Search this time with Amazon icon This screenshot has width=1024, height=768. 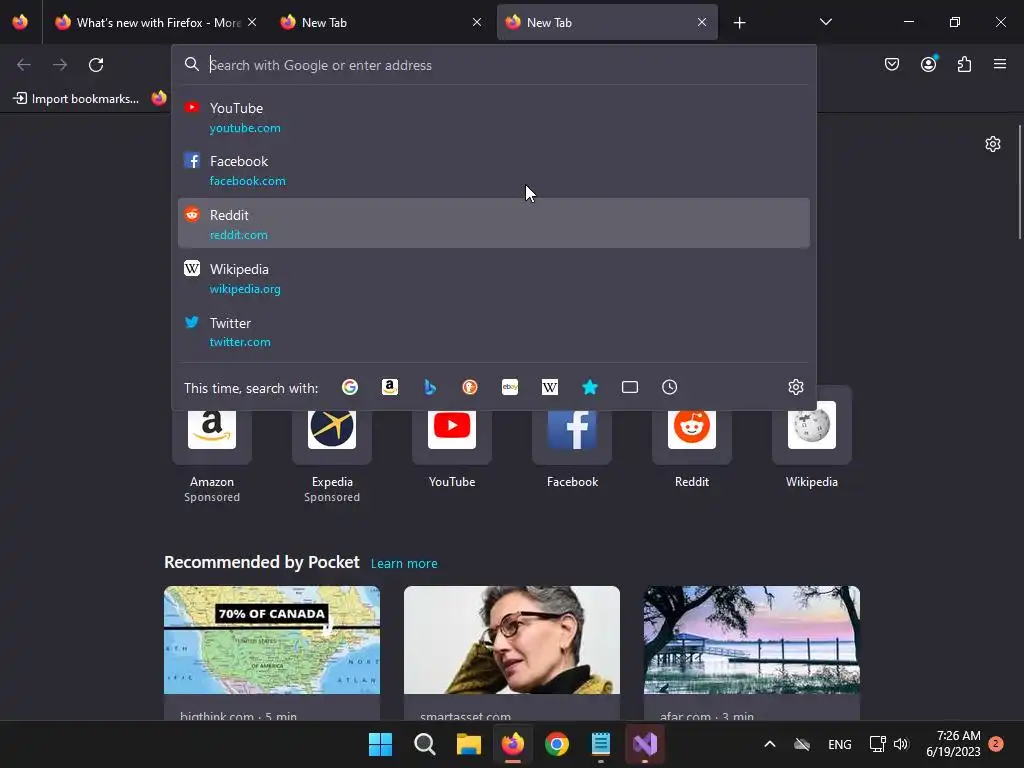(x=390, y=387)
